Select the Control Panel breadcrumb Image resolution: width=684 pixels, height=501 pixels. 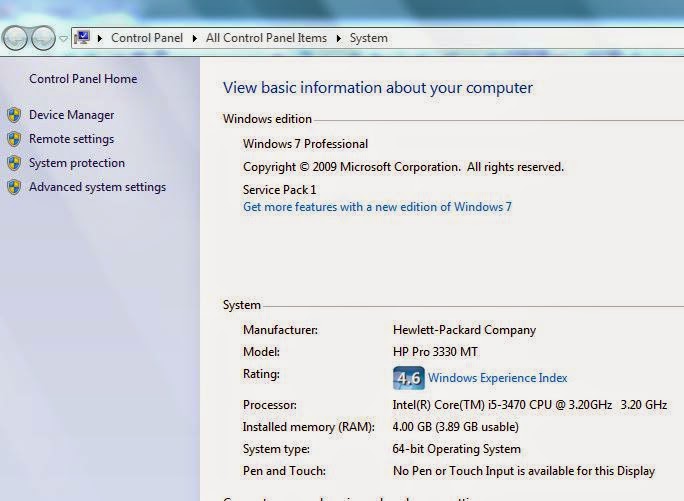click(x=147, y=38)
